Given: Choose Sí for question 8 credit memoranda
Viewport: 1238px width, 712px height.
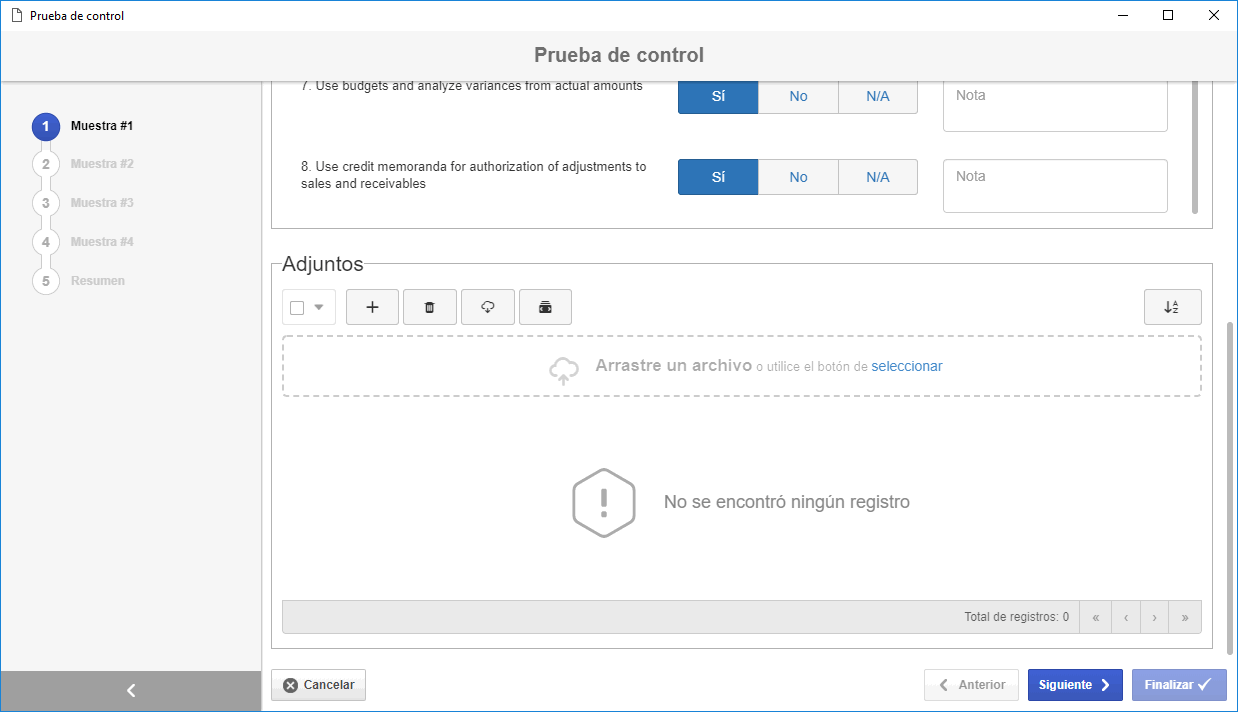Looking at the screenshot, I should pyautogui.click(x=718, y=177).
